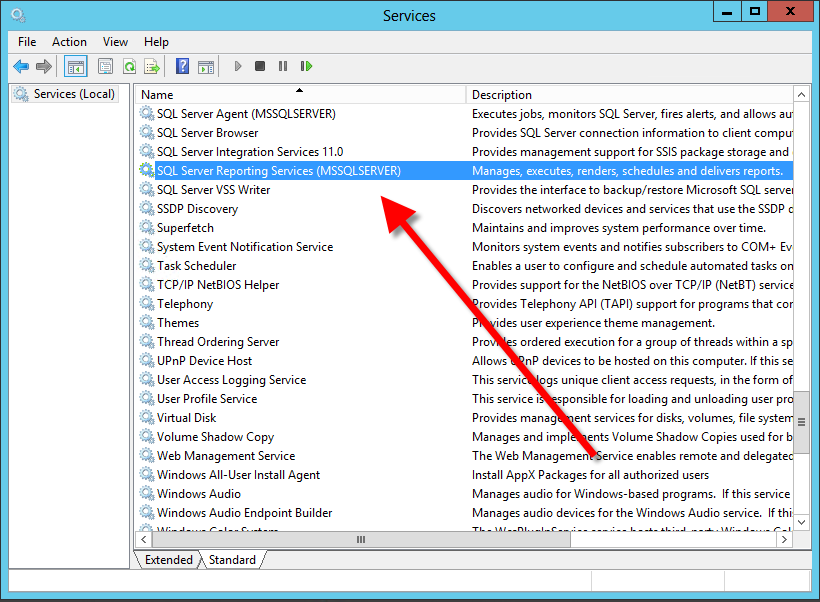
Task: Refresh the services list via toolbar icon
Action: (x=129, y=66)
